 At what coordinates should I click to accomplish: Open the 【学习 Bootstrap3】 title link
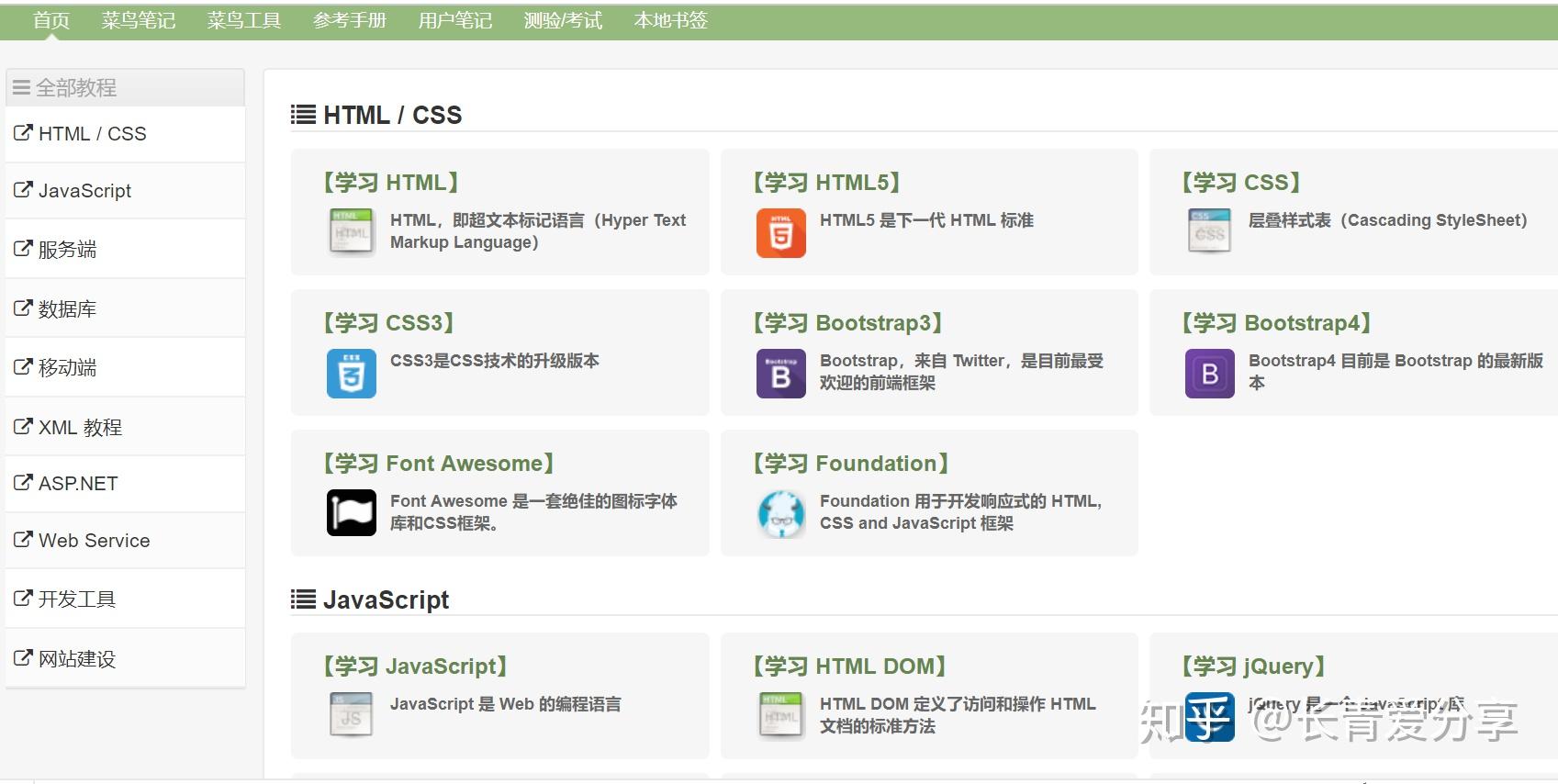pos(847,323)
